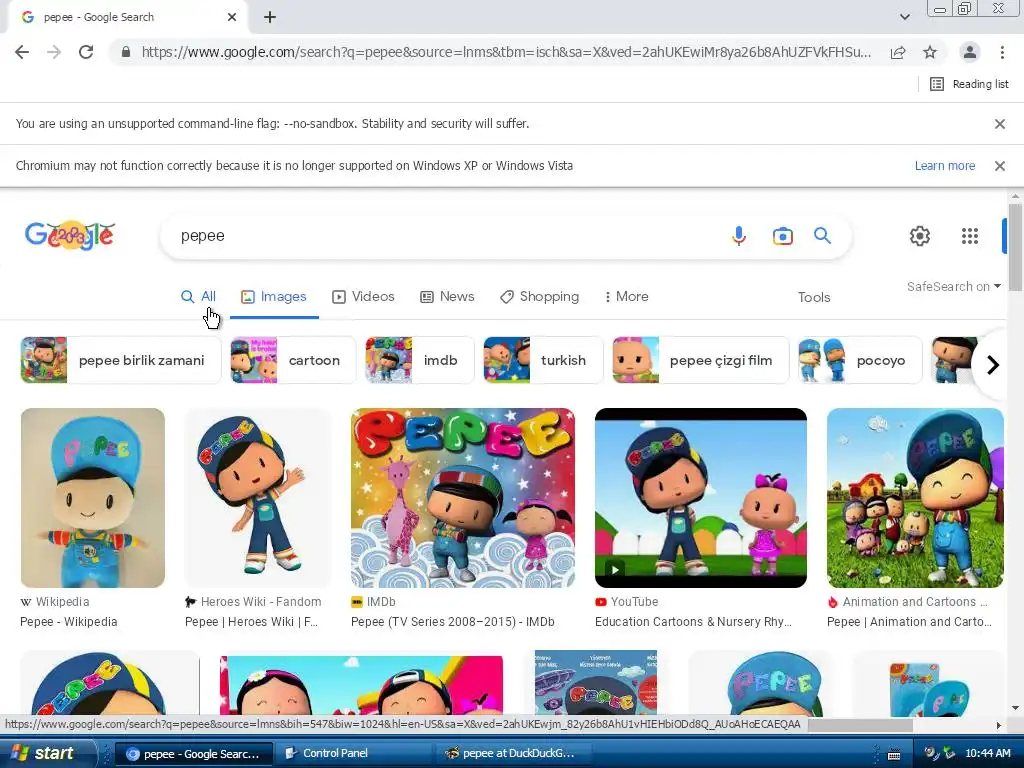
Task: Click the on-screen keyboard tray icon
Action: pyautogui.click(x=894, y=754)
